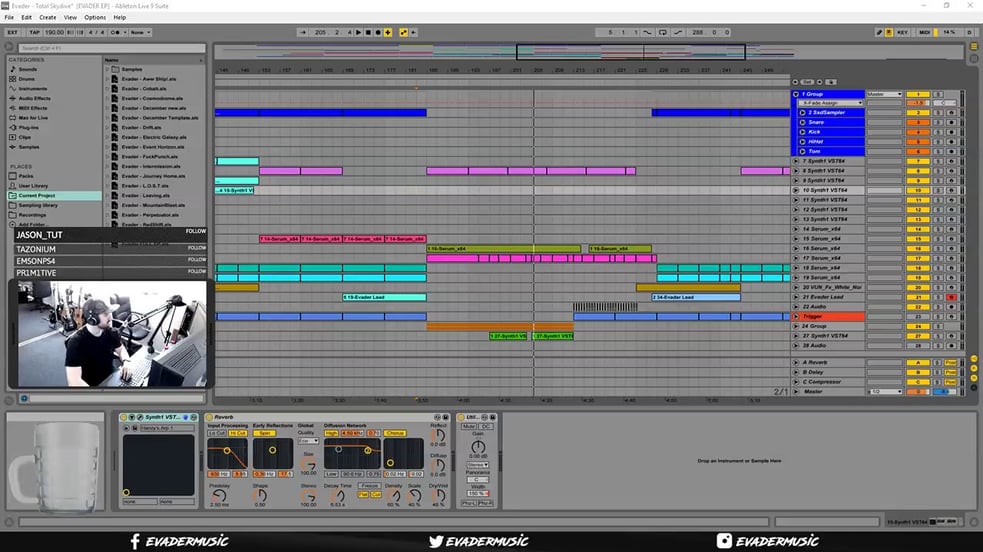Image resolution: width=983 pixels, height=552 pixels.
Task: Toggle the Reverb device activator
Action: click(x=210, y=417)
